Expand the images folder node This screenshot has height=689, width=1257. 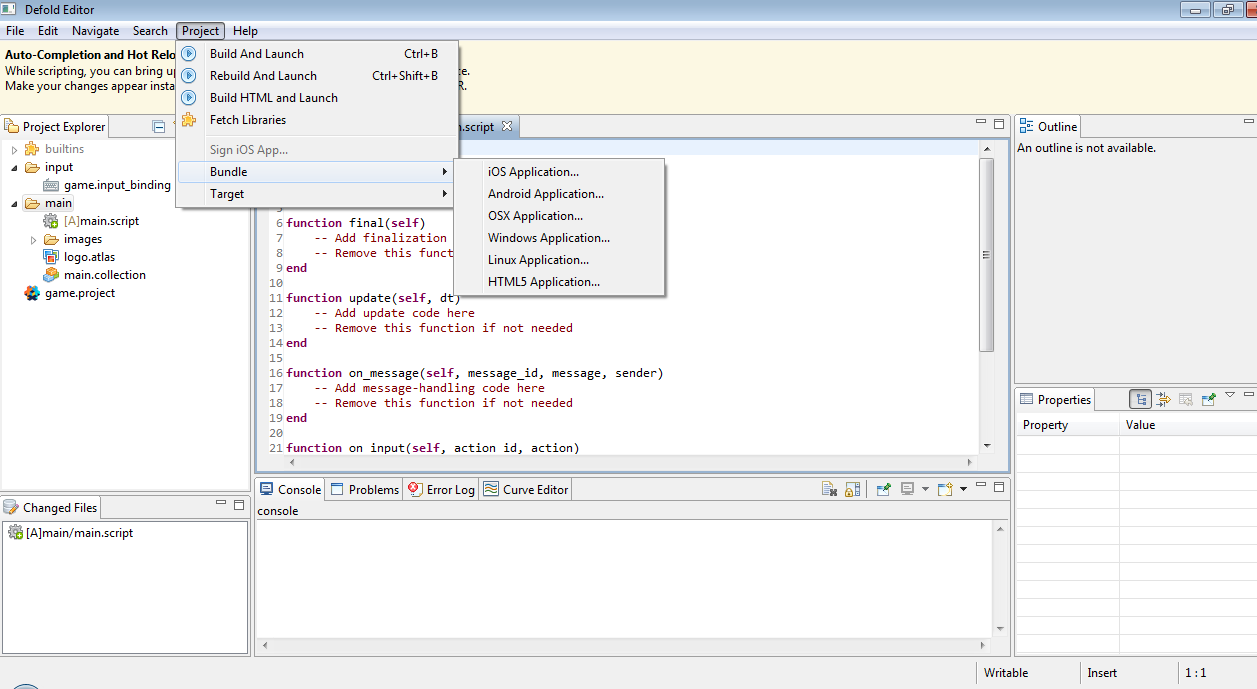point(33,239)
